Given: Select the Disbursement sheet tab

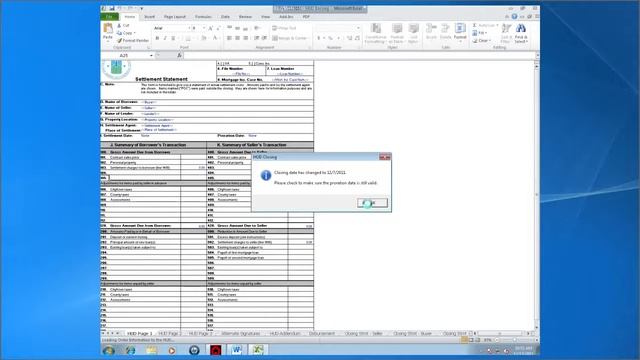Looking at the screenshot, I should coord(322,333).
